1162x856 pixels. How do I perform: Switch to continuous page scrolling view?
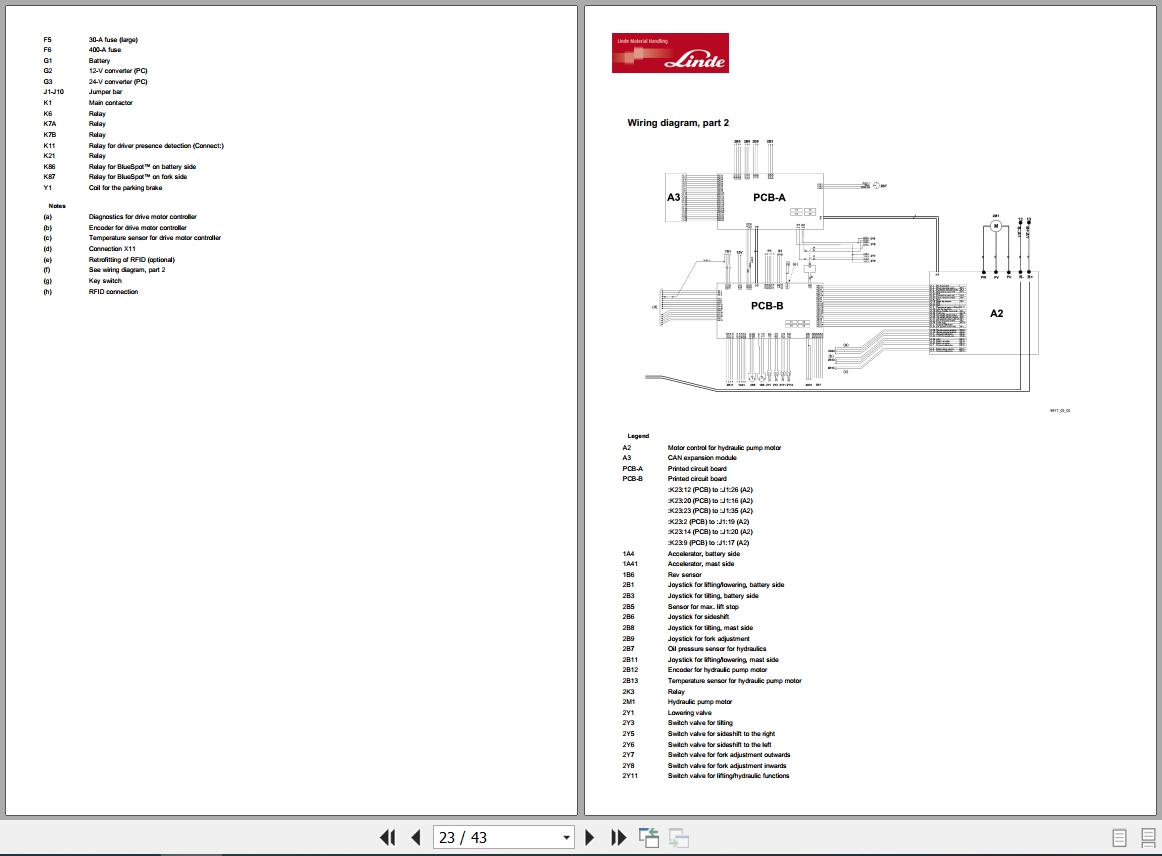pos(1148,837)
